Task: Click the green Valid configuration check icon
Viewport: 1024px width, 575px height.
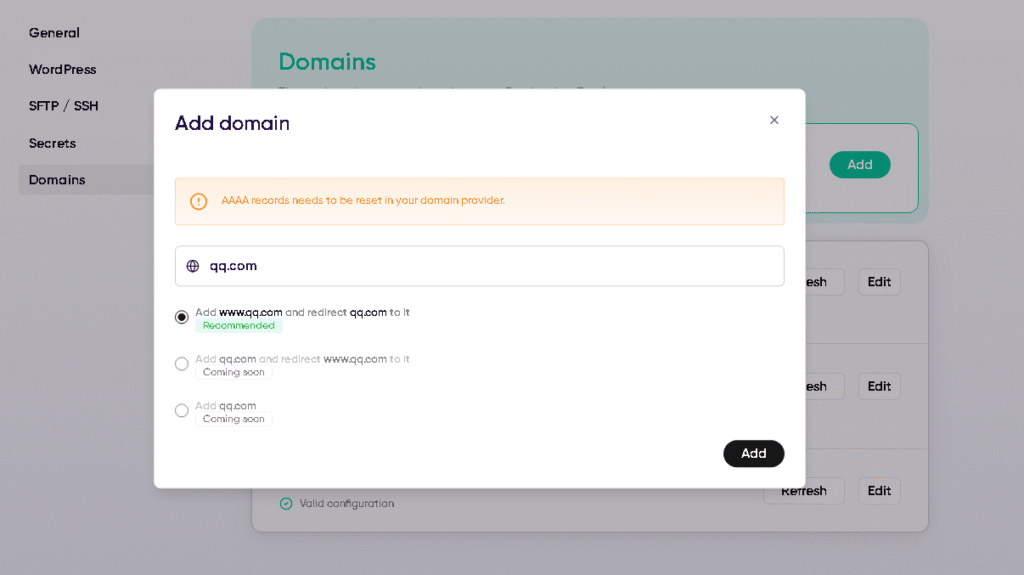Action: point(286,503)
